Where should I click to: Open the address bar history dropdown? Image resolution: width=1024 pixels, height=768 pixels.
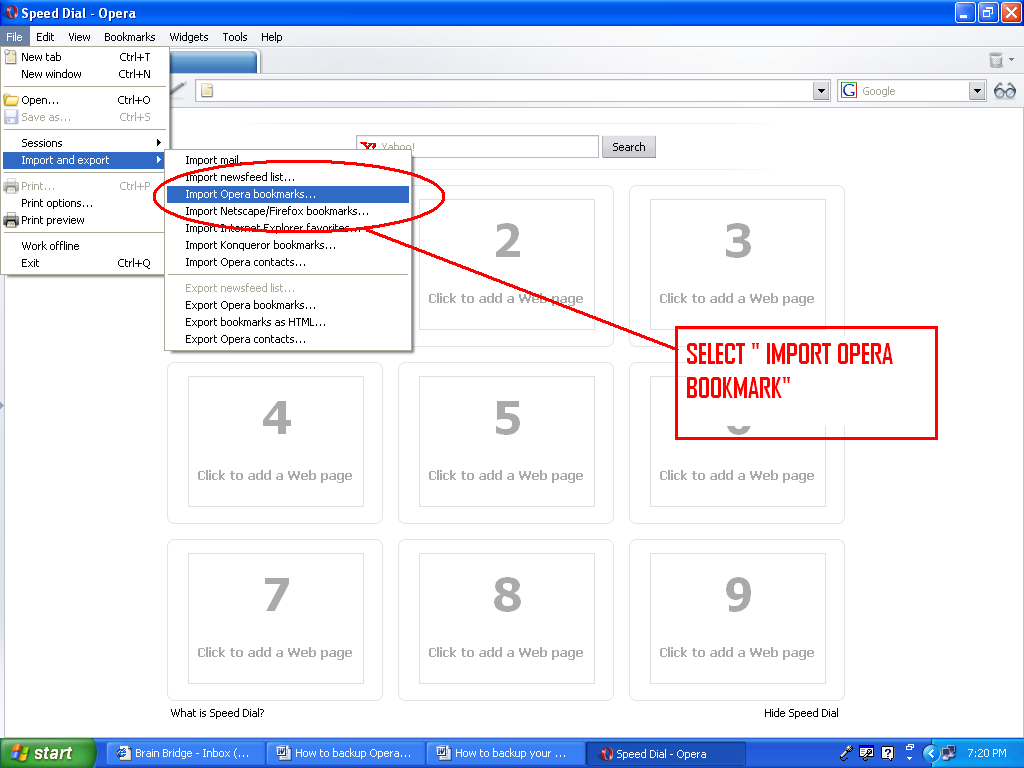tap(821, 91)
